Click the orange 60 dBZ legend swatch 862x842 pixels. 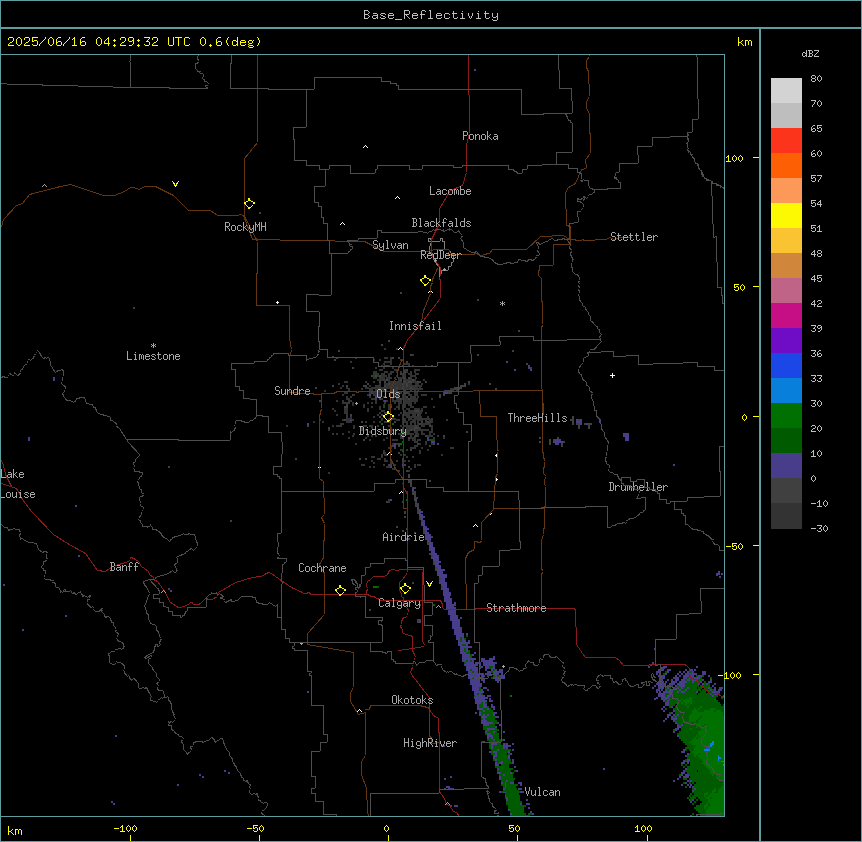pos(786,165)
